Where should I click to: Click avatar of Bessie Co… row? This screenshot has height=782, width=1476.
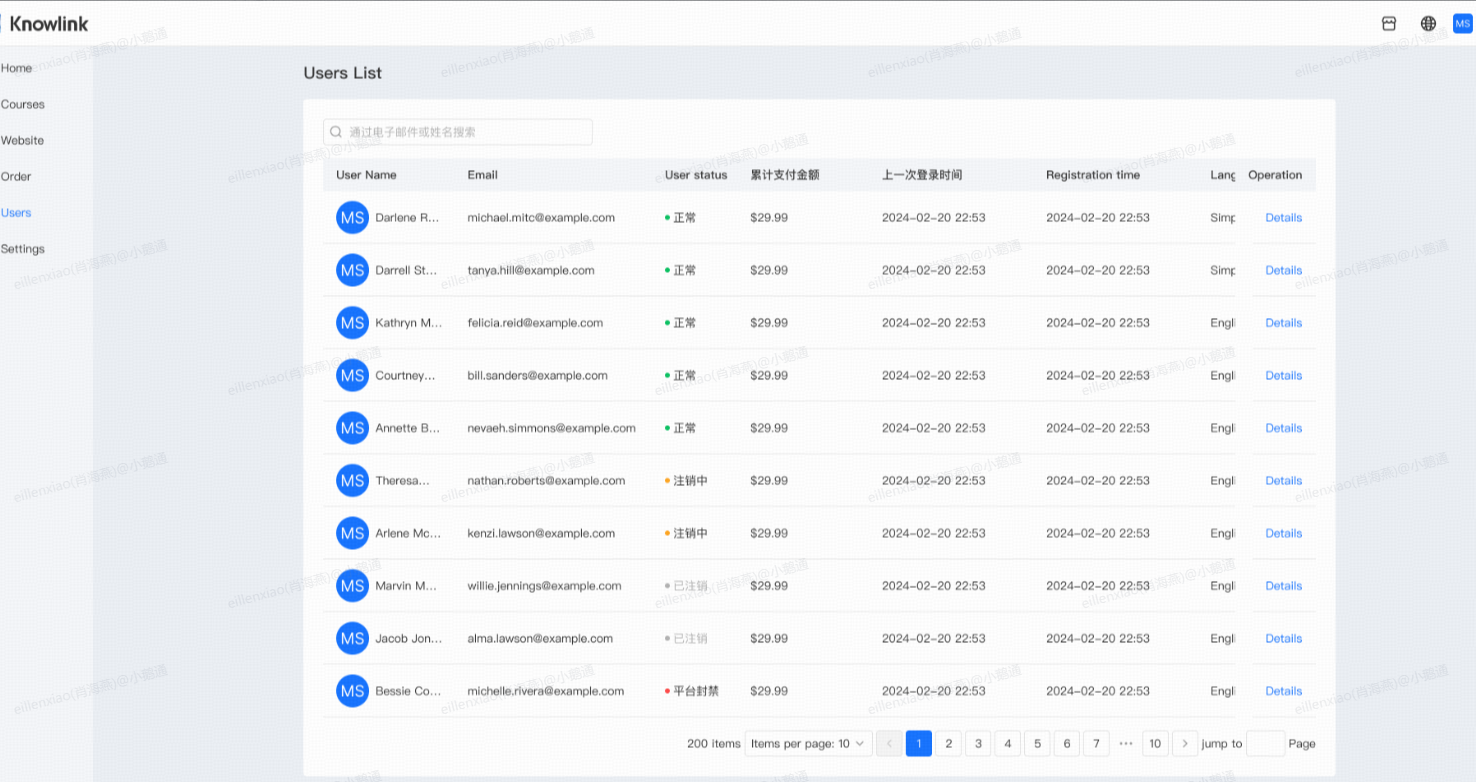352,691
